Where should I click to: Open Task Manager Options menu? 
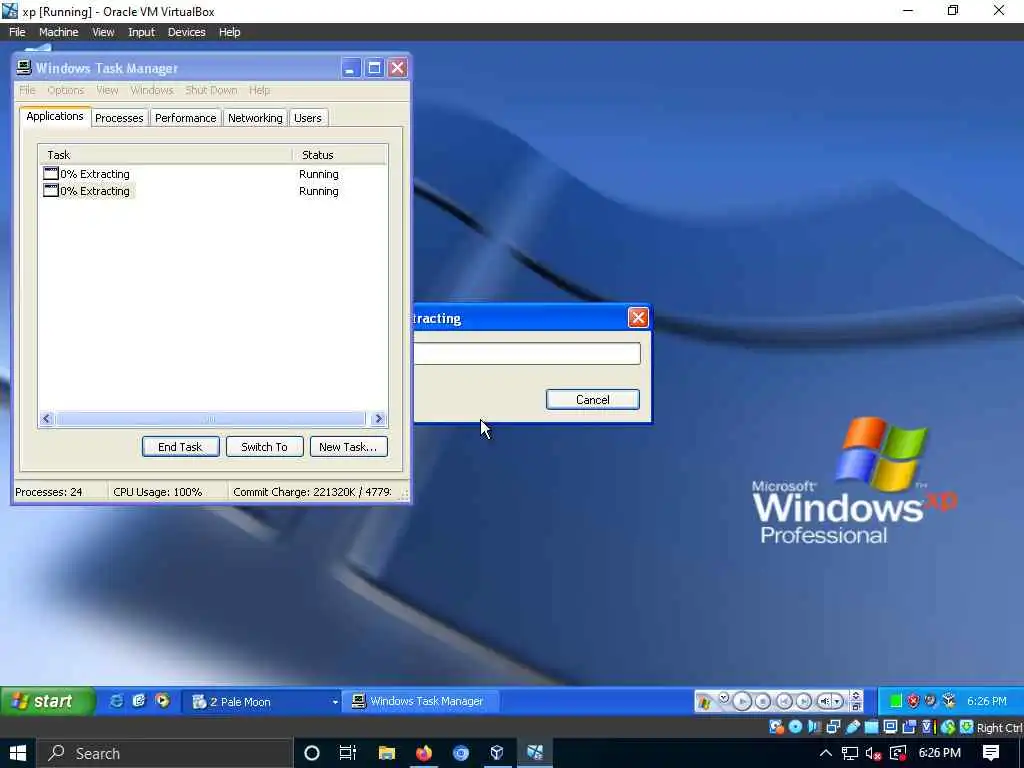click(x=65, y=90)
